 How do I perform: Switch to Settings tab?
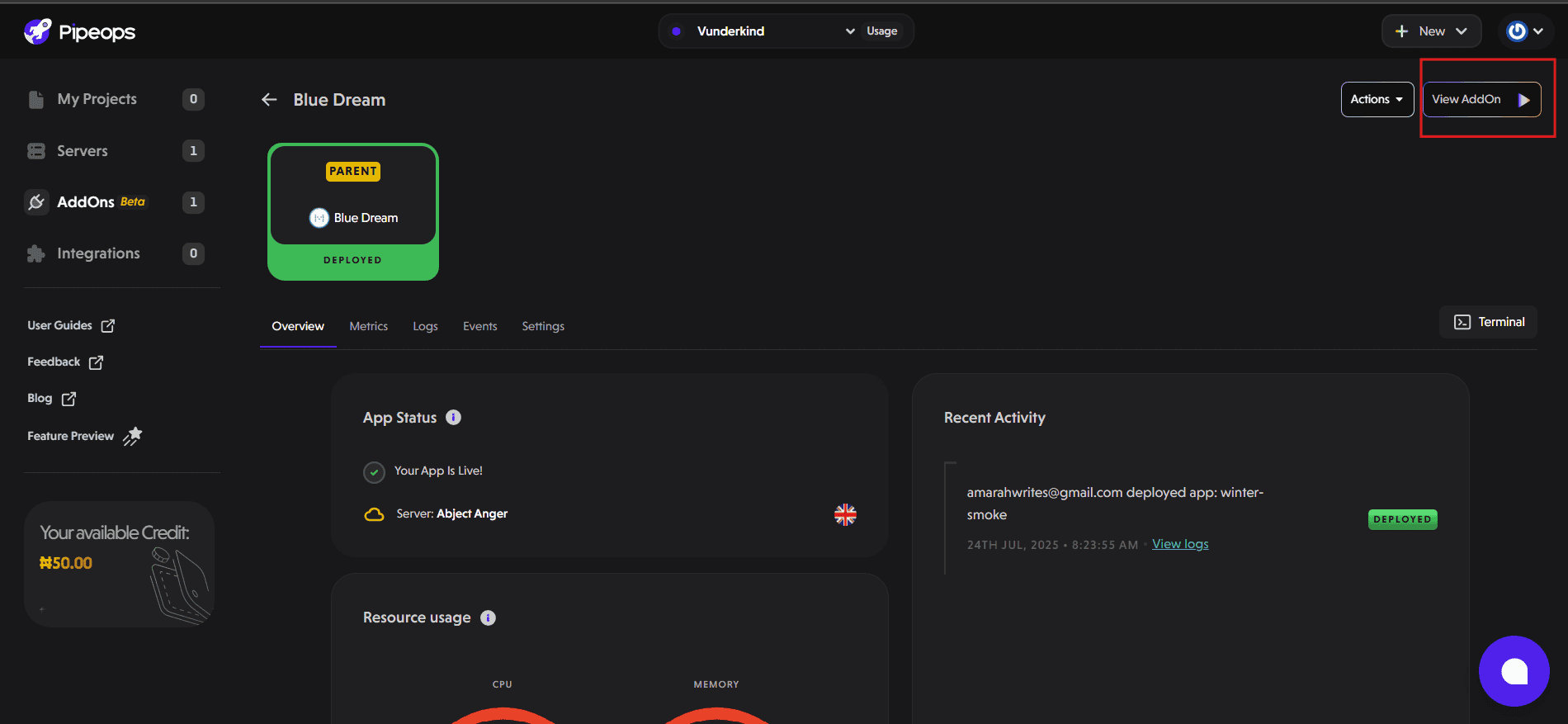543,326
